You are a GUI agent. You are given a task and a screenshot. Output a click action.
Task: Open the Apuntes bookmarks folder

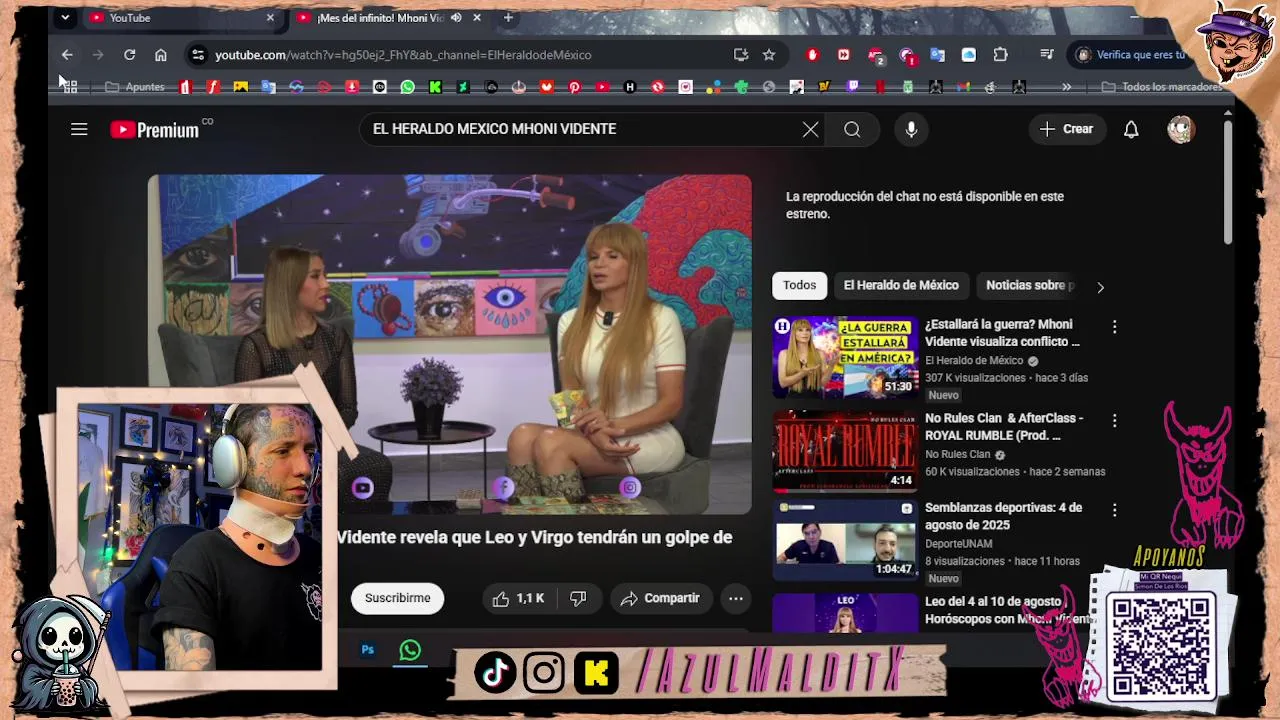click(135, 87)
